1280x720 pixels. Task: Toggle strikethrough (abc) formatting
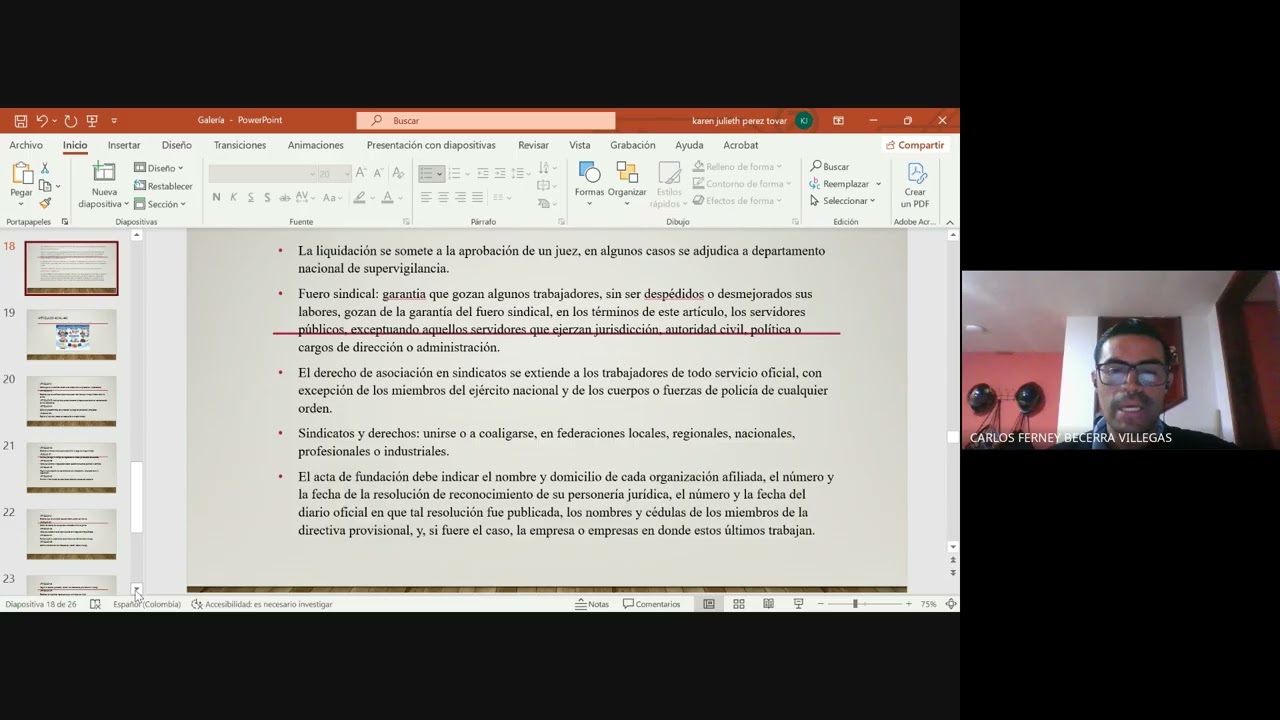[286, 198]
